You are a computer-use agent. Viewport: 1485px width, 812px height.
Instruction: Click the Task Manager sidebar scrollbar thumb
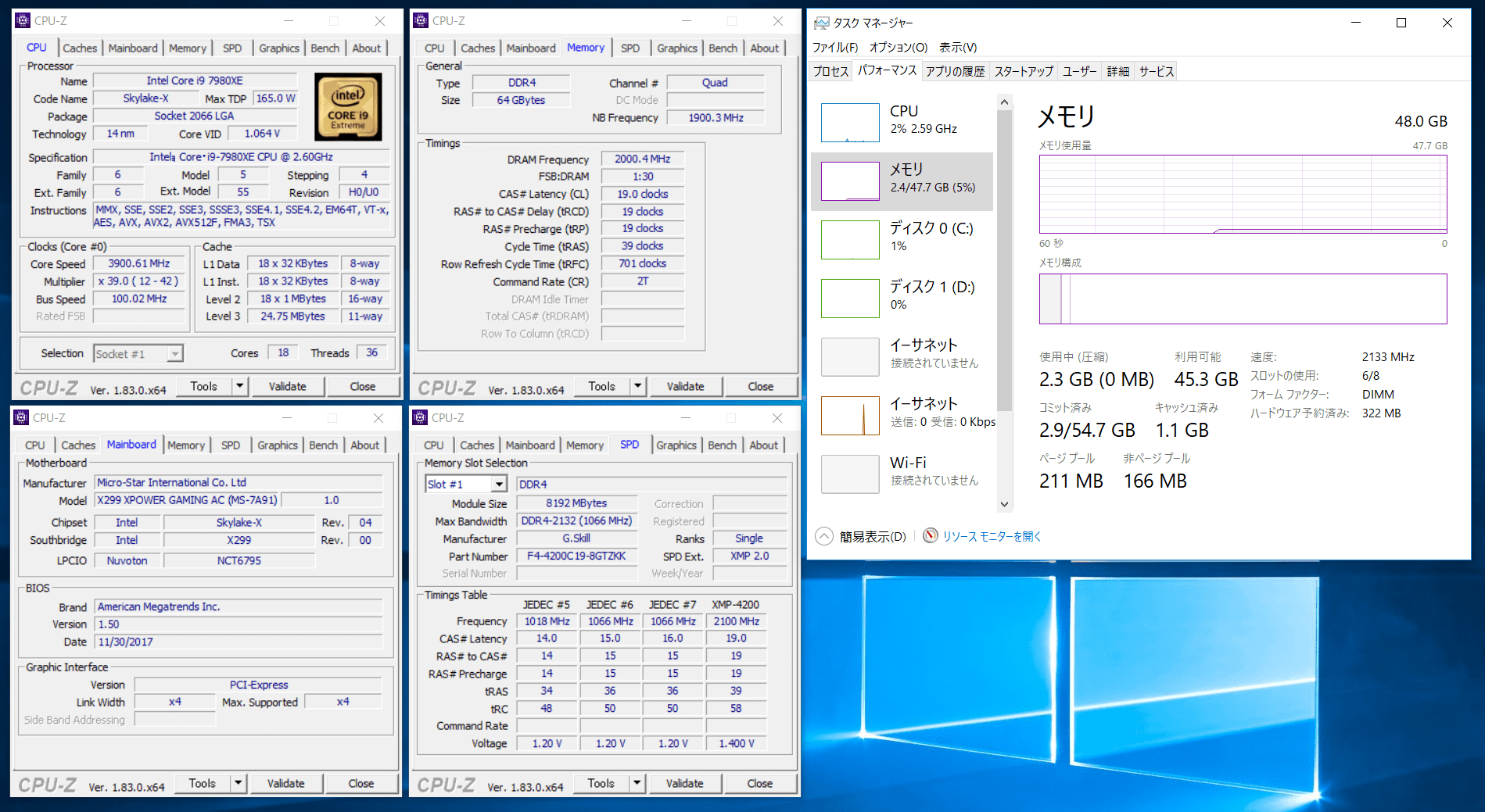[1005, 260]
